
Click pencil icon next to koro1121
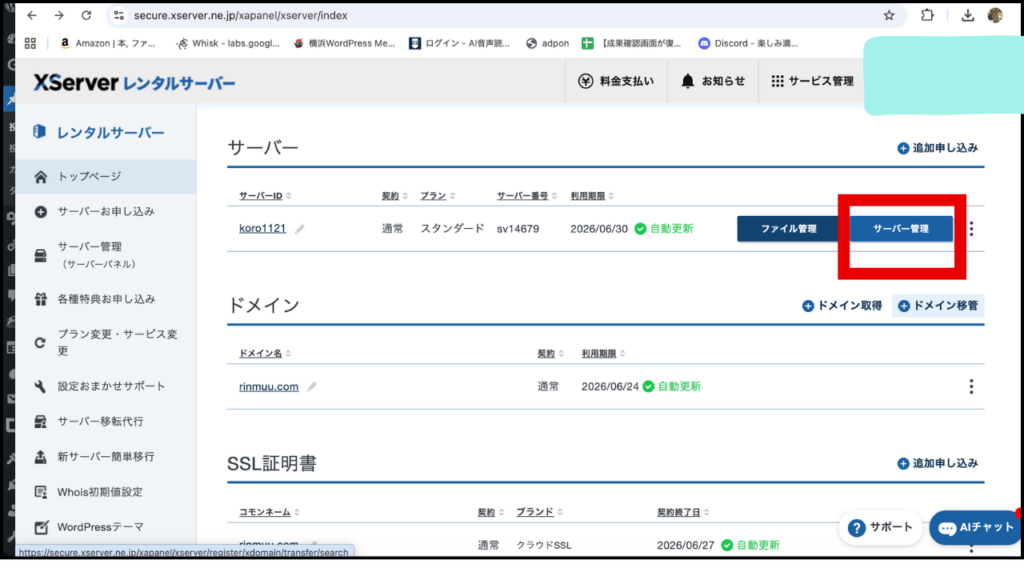(300, 229)
